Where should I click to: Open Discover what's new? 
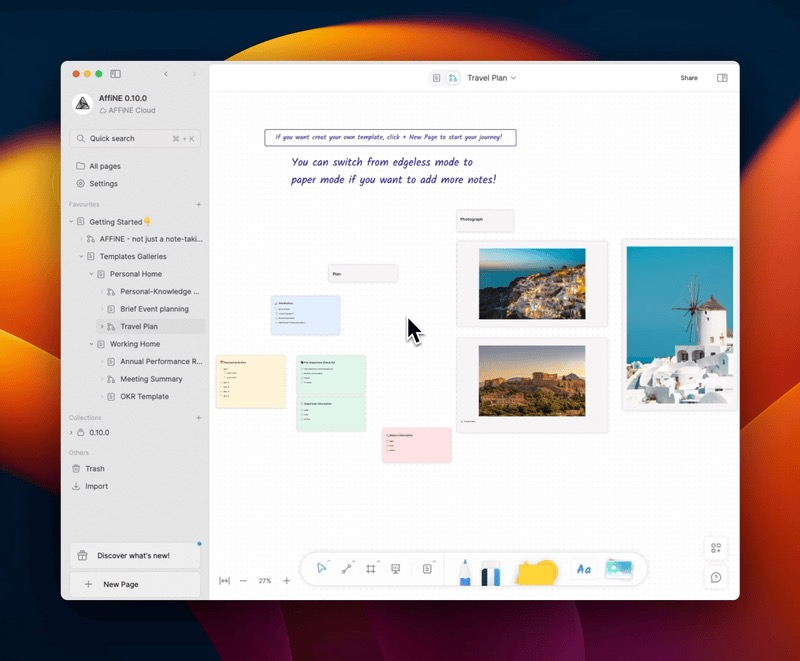tap(135, 556)
